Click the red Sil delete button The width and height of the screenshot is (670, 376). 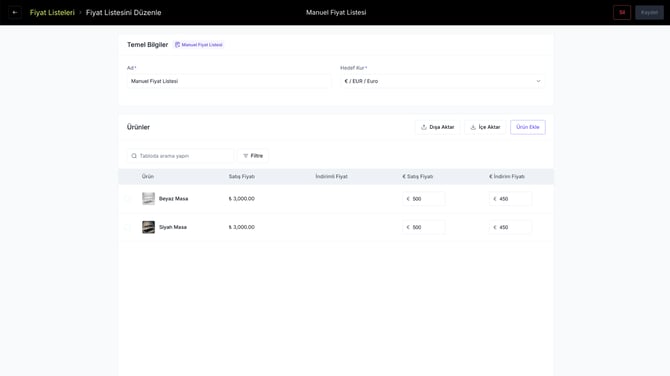pyautogui.click(x=622, y=12)
